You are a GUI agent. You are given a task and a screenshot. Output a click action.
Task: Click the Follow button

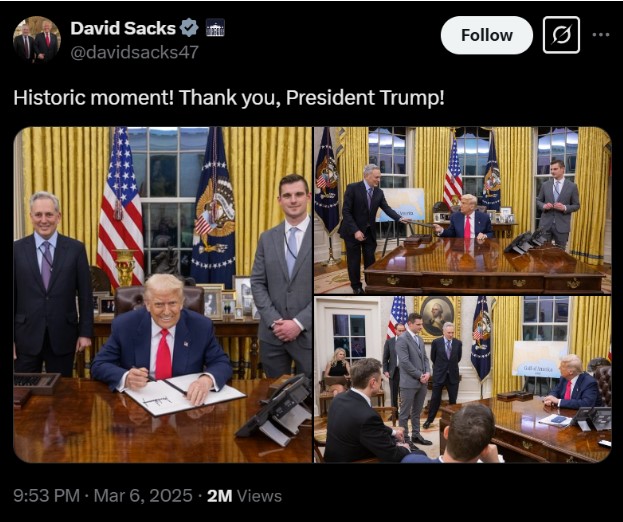[x=486, y=35]
